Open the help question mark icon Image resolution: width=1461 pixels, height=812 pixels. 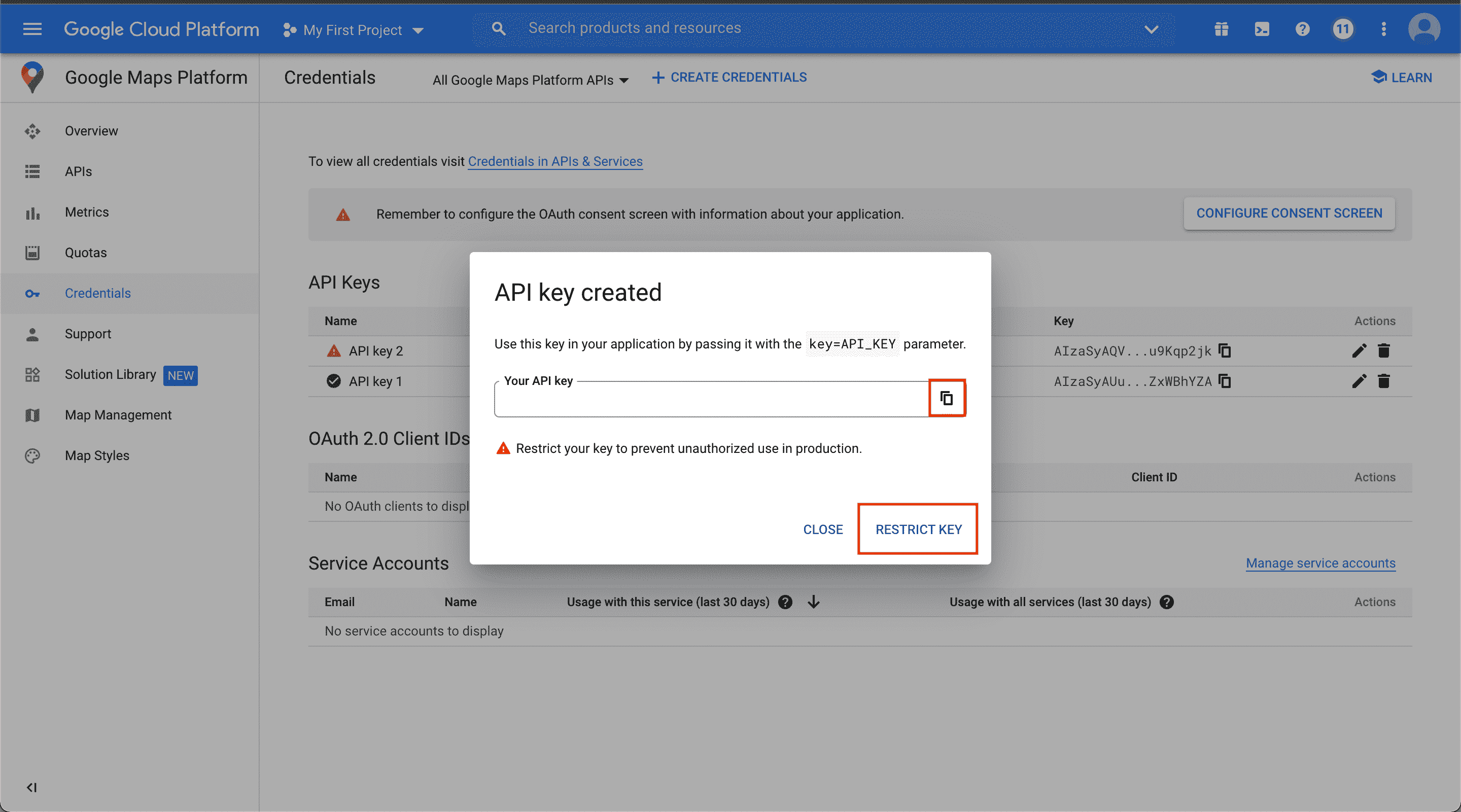click(x=1303, y=29)
